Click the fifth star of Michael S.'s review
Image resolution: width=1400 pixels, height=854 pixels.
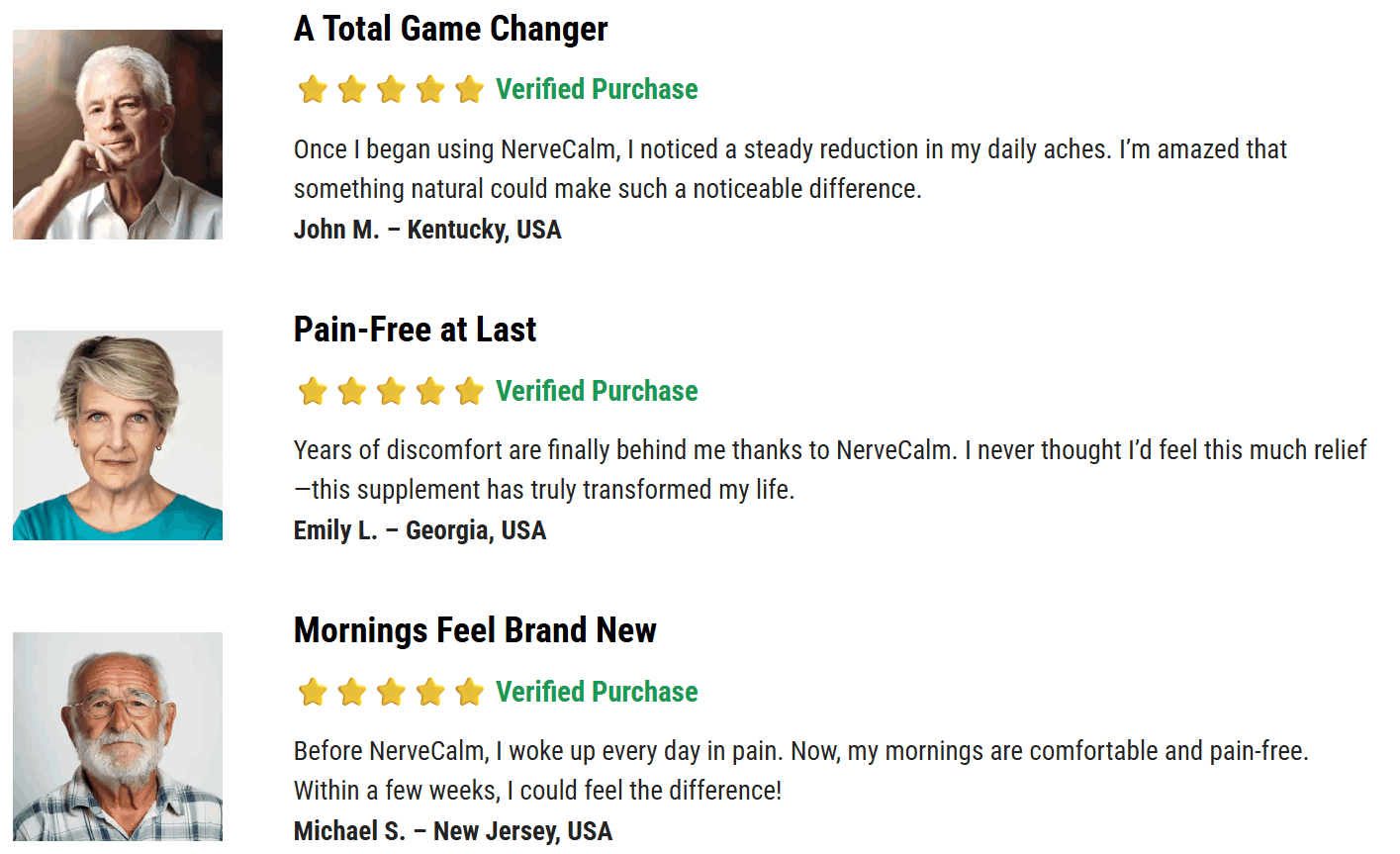pyautogui.click(x=469, y=692)
